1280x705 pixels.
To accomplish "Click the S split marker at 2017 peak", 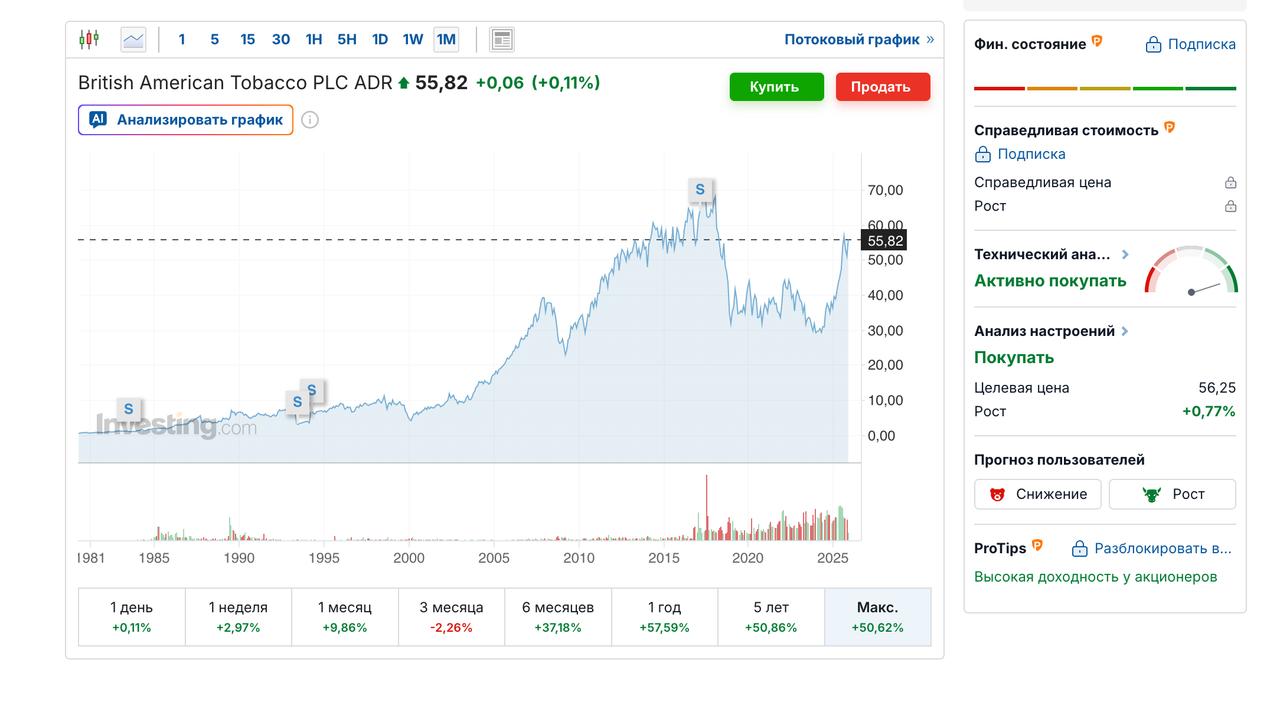I will coord(700,189).
